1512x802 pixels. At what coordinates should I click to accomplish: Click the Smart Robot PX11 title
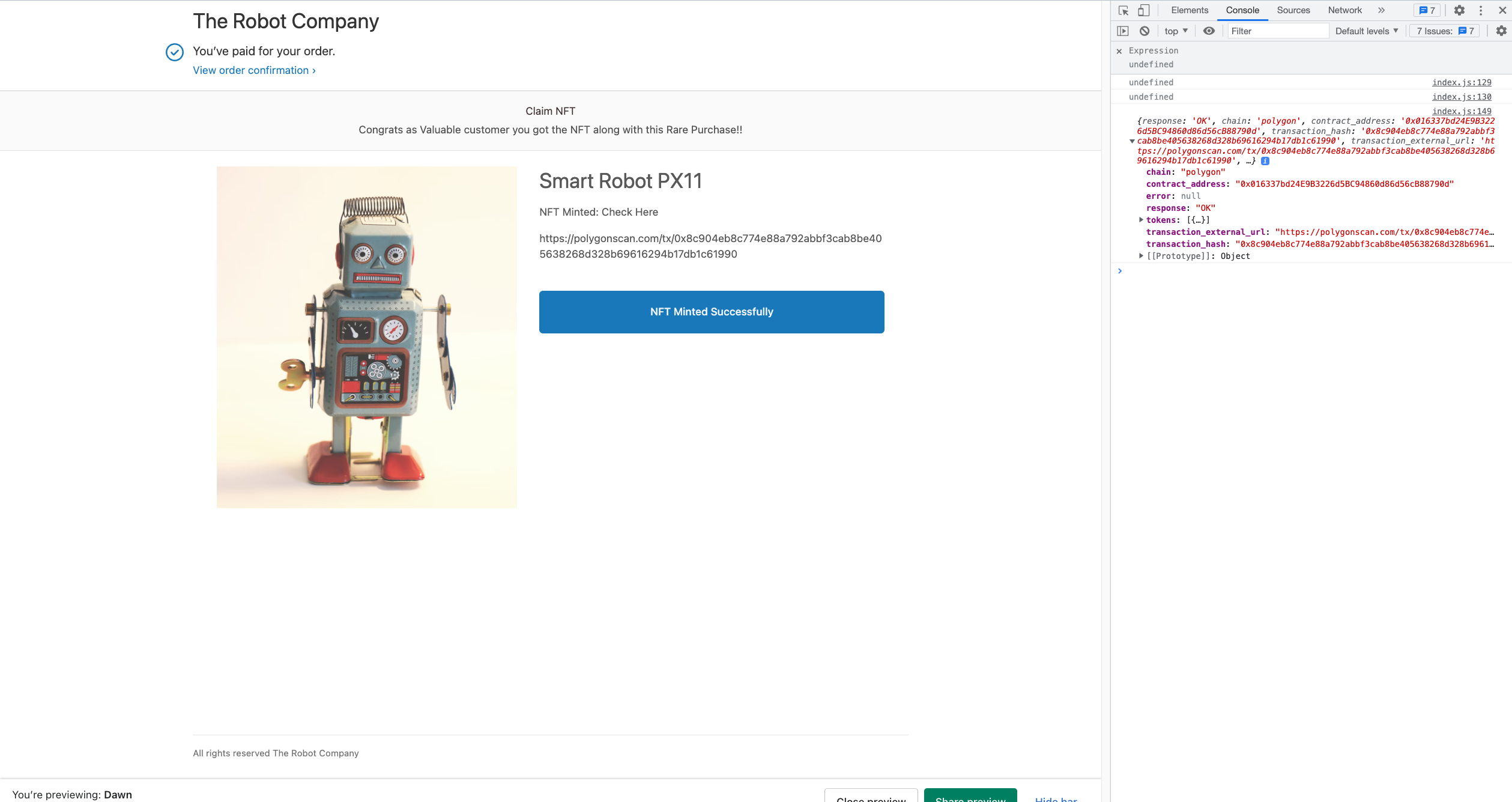(x=620, y=181)
